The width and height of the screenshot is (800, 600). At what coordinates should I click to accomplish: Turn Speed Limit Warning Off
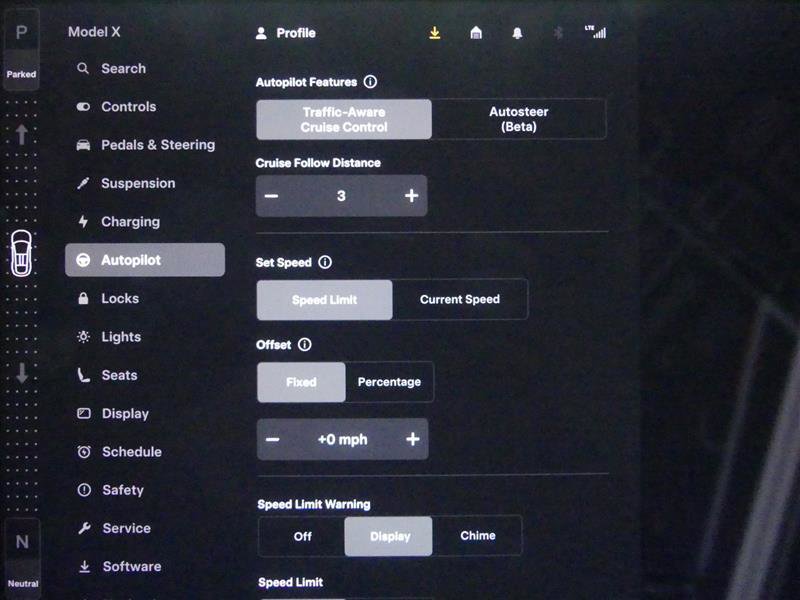(302, 536)
